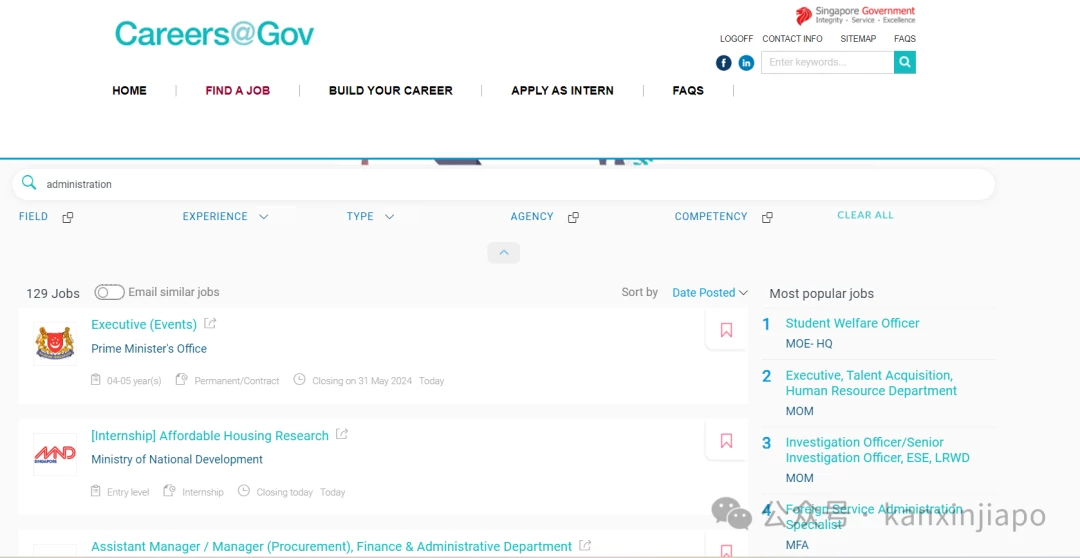Bookmark the Affordable Housing Research internship
The image size is (1080, 558).
726,440
